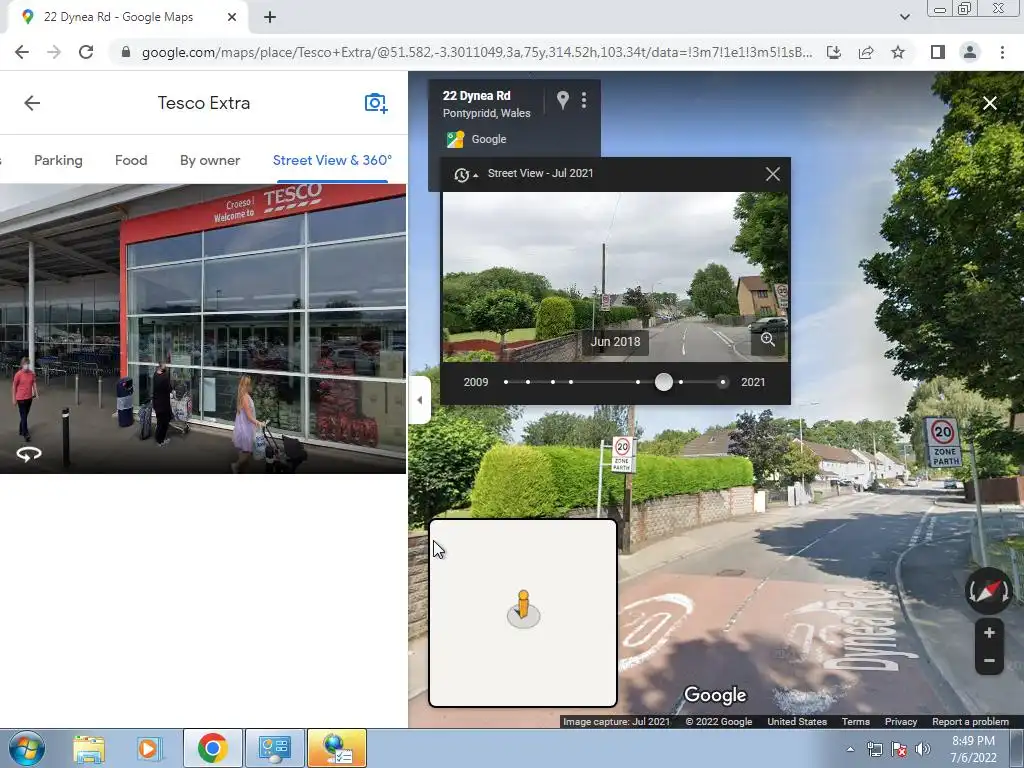Open the Parking photos tab
The width and height of the screenshot is (1024, 768).
[x=58, y=160]
